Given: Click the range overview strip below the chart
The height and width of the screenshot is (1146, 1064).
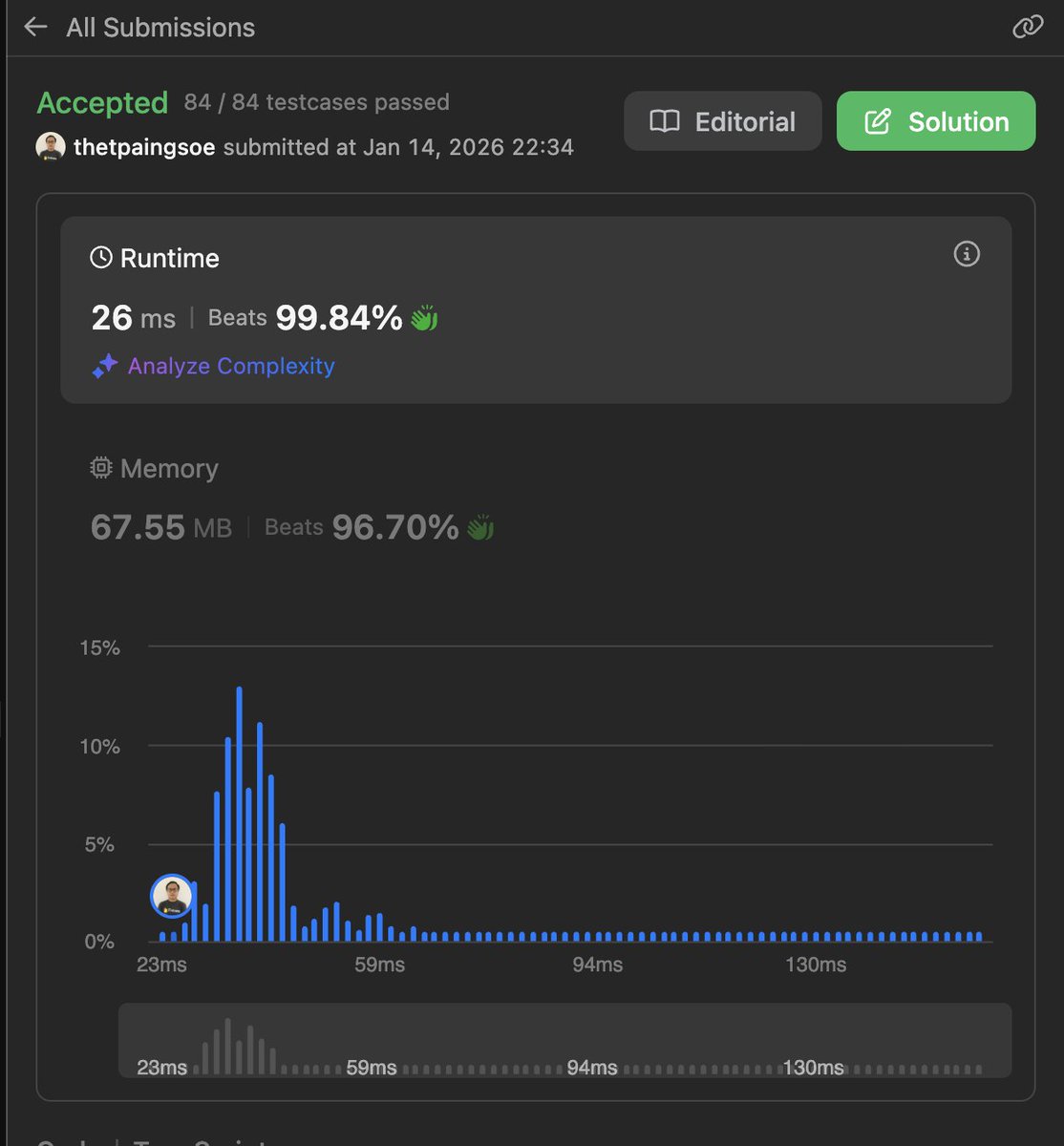Looking at the screenshot, I should pyautogui.click(x=564, y=1040).
